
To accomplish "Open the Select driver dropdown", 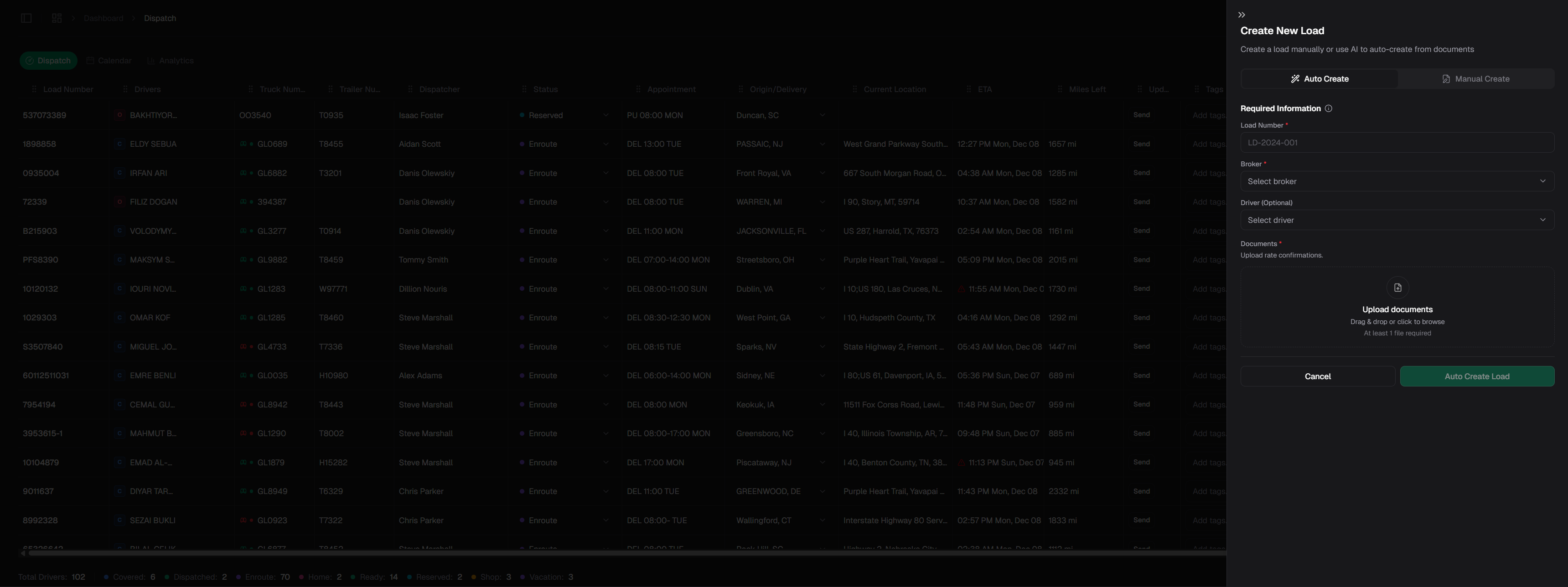I will pyautogui.click(x=1397, y=220).
